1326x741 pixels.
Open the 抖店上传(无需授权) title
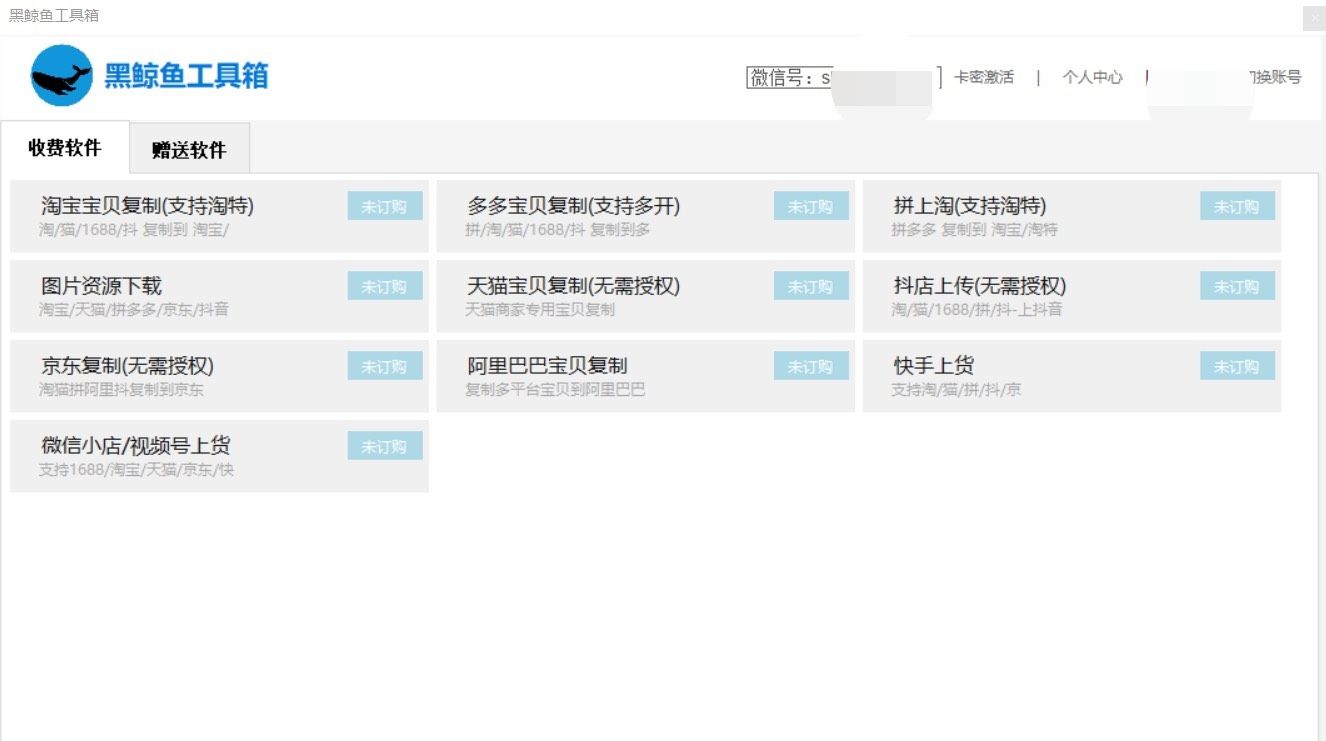[980, 286]
